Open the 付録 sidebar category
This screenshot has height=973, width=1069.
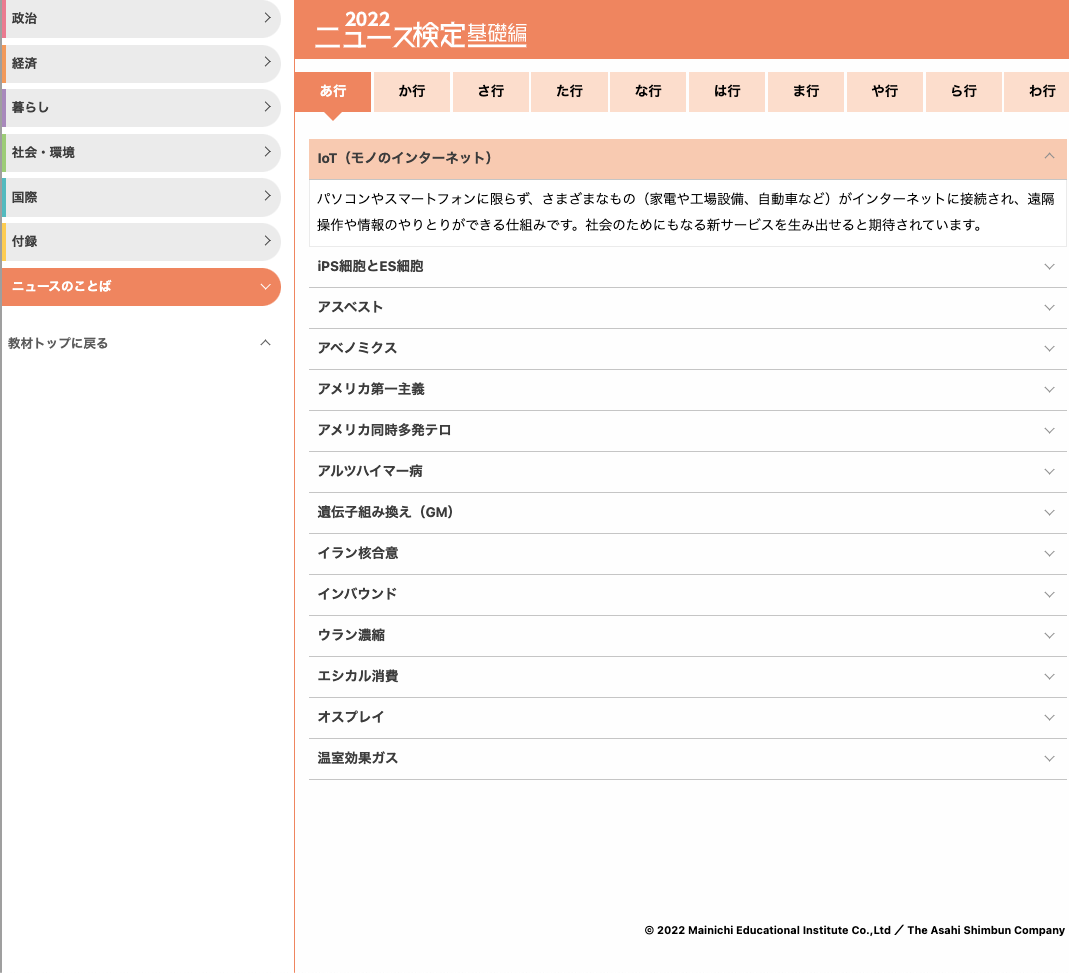coord(141,241)
